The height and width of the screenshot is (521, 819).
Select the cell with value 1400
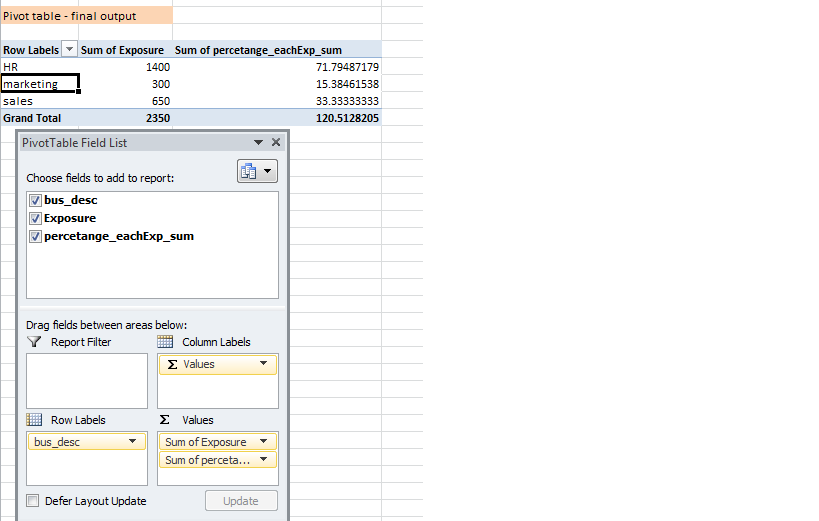point(125,67)
